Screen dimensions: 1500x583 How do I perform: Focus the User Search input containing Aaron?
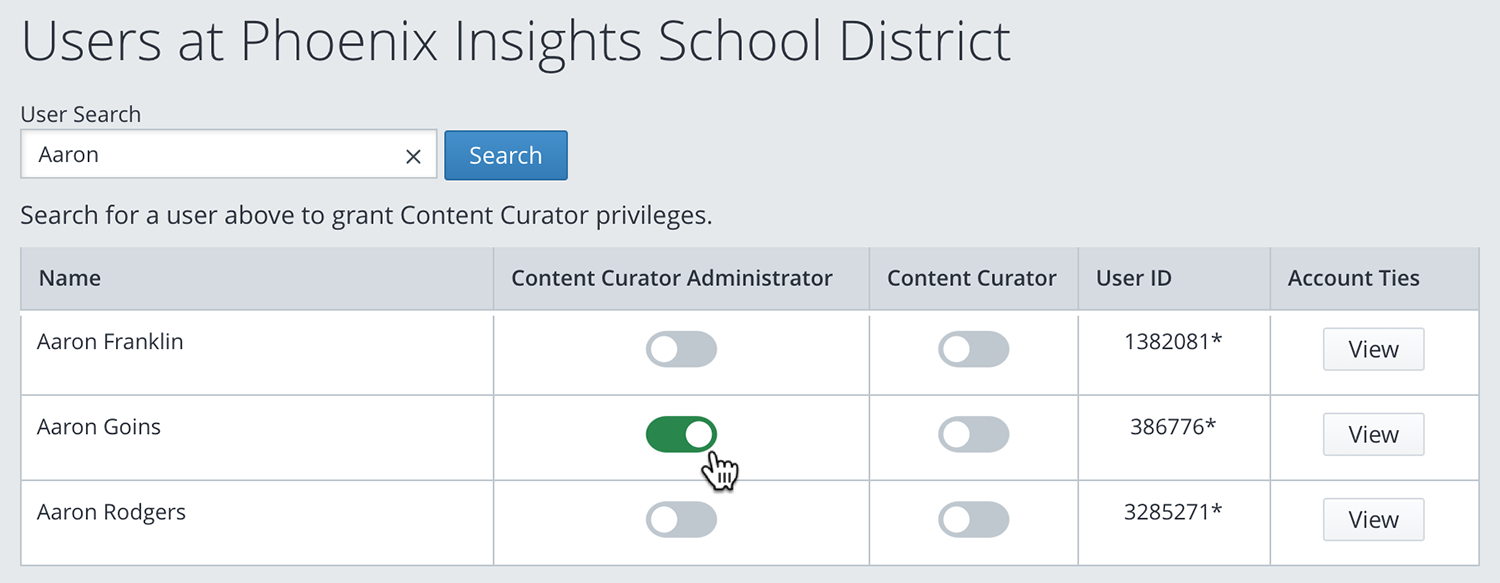pyautogui.click(x=229, y=155)
